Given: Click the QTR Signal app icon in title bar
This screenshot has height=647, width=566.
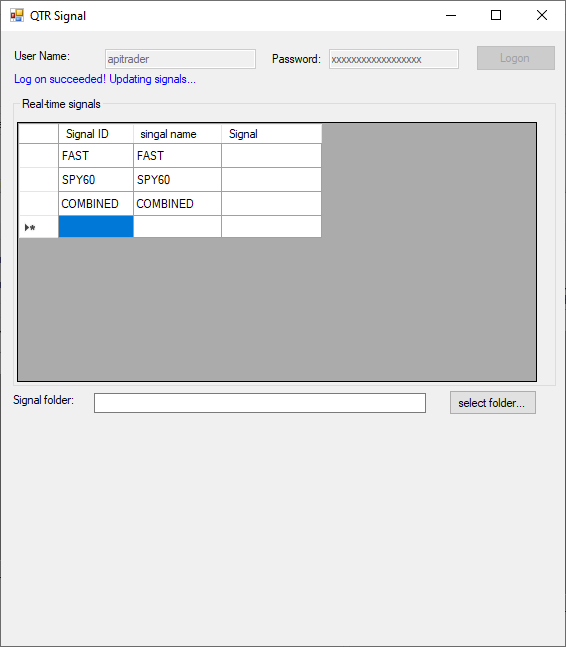Looking at the screenshot, I should [x=17, y=16].
